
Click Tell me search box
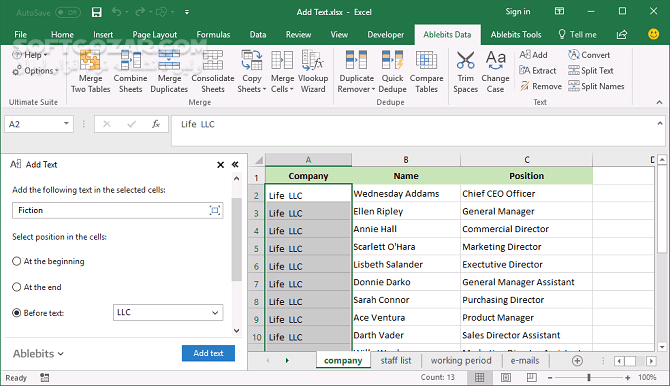(578, 35)
